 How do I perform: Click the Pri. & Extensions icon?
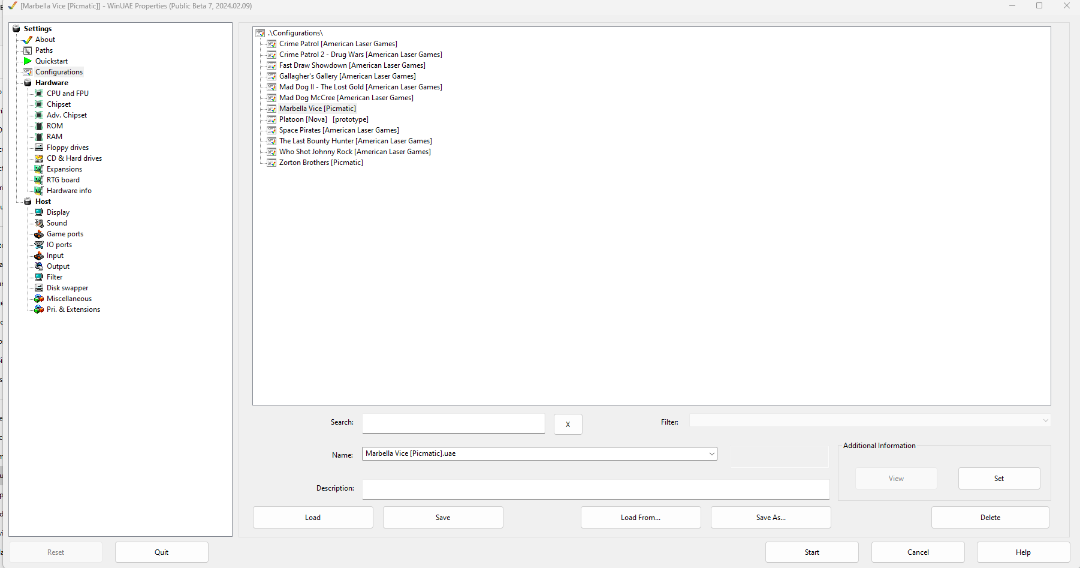point(39,309)
